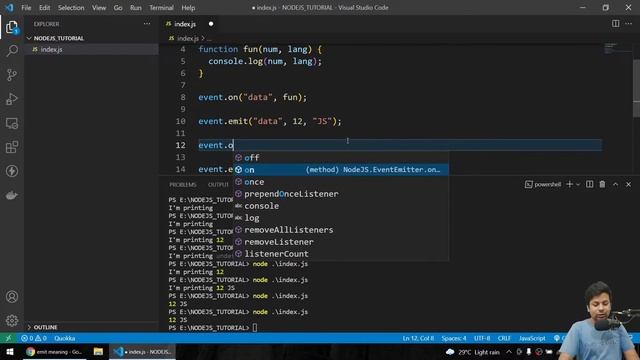This screenshot has height=360, width=640.
Task: Split the editor right
Action: pyautogui.click(x=615, y=24)
